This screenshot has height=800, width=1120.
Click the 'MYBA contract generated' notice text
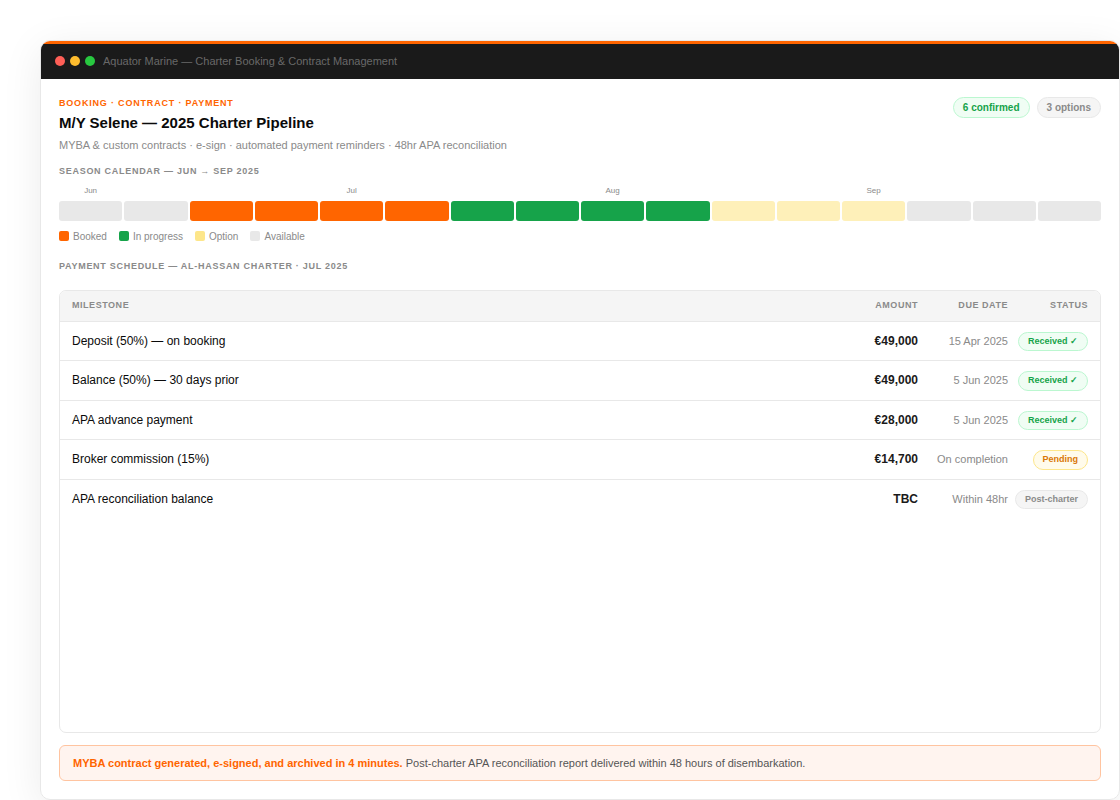click(237, 764)
